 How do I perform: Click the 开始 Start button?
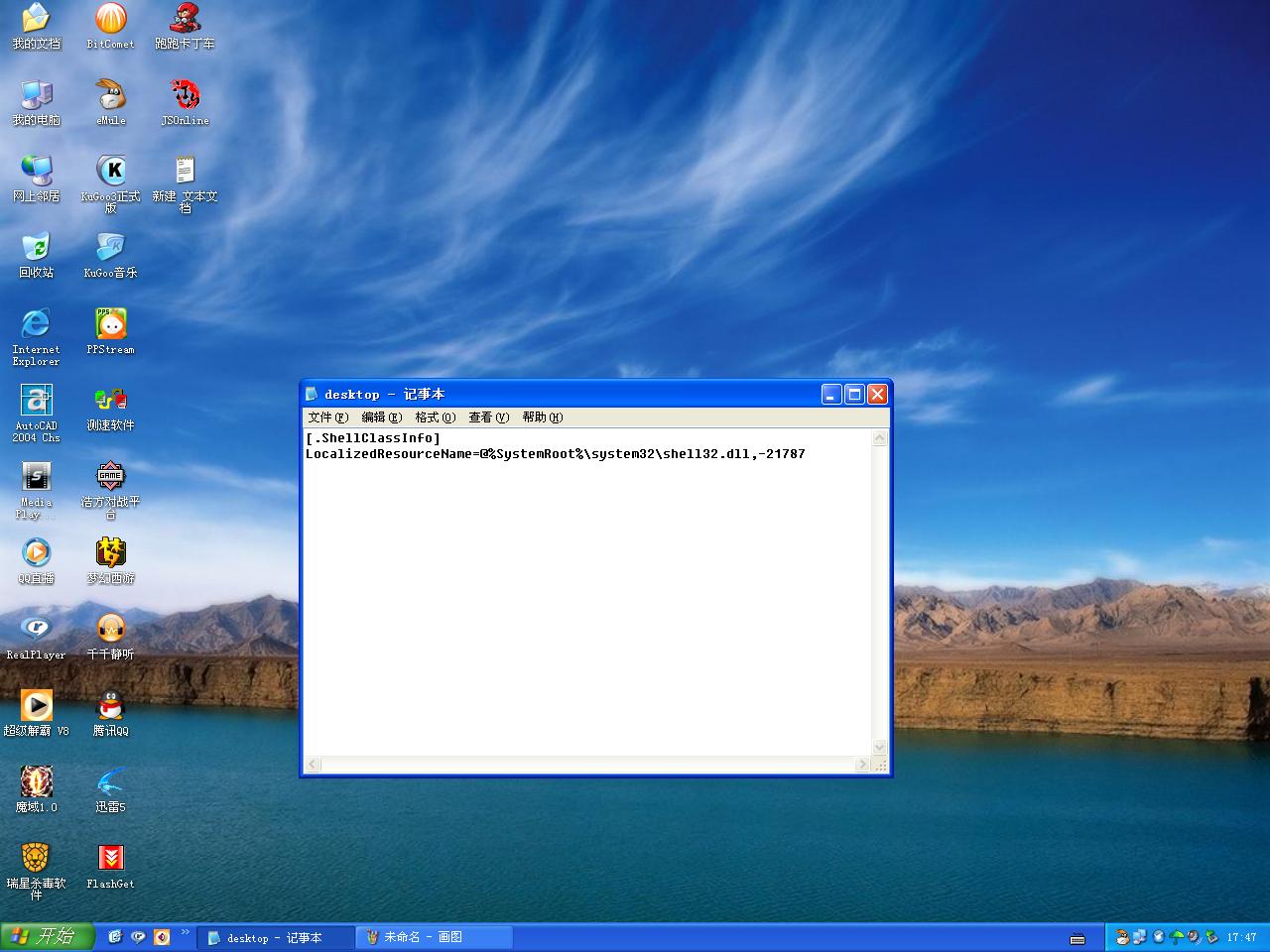[x=47, y=937]
